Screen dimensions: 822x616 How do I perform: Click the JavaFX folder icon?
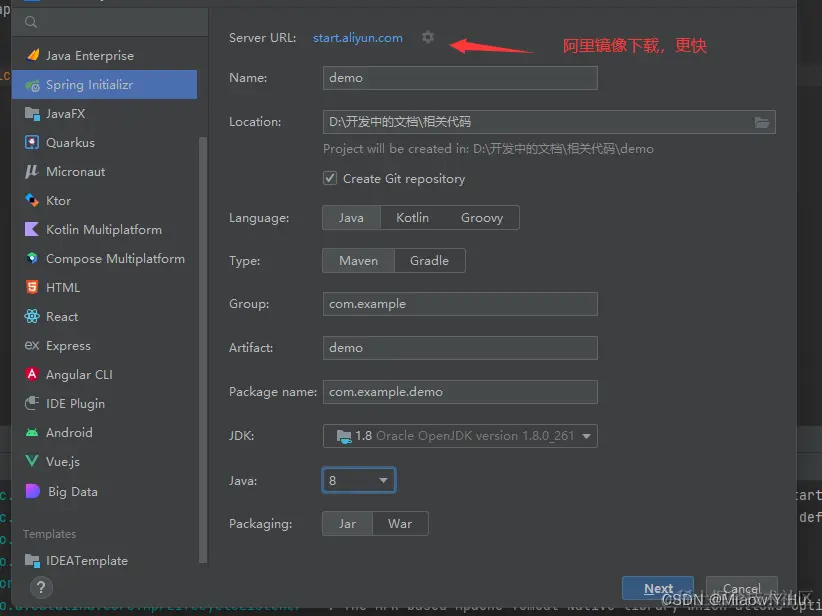tap(33, 114)
